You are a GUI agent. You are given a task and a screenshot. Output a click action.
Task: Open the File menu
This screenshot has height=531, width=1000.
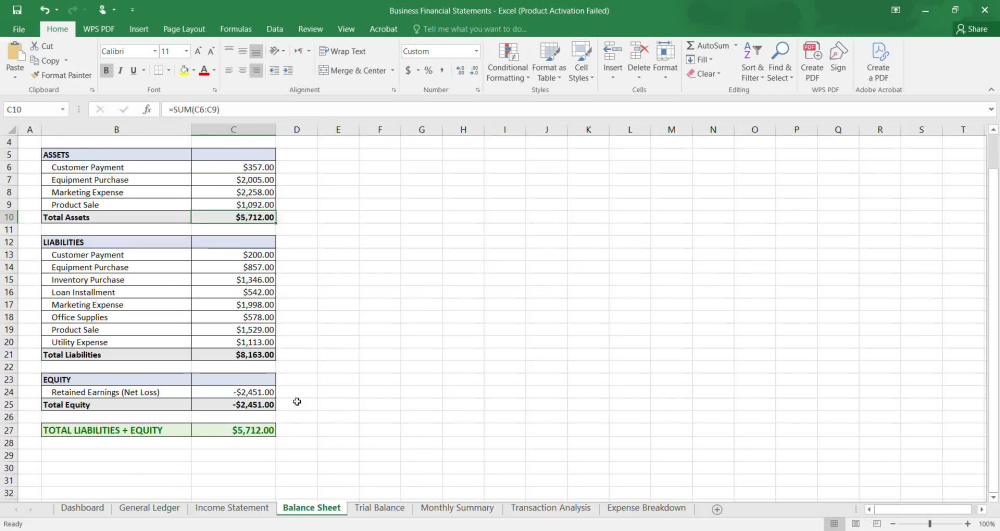(19, 29)
